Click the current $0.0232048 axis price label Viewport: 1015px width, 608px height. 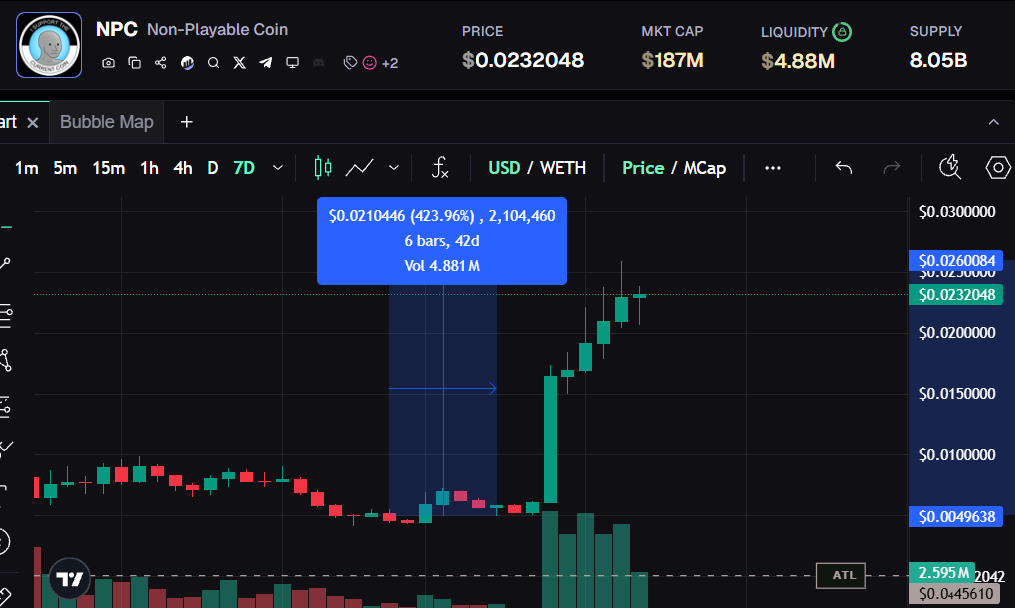click(x=956, y=295)
